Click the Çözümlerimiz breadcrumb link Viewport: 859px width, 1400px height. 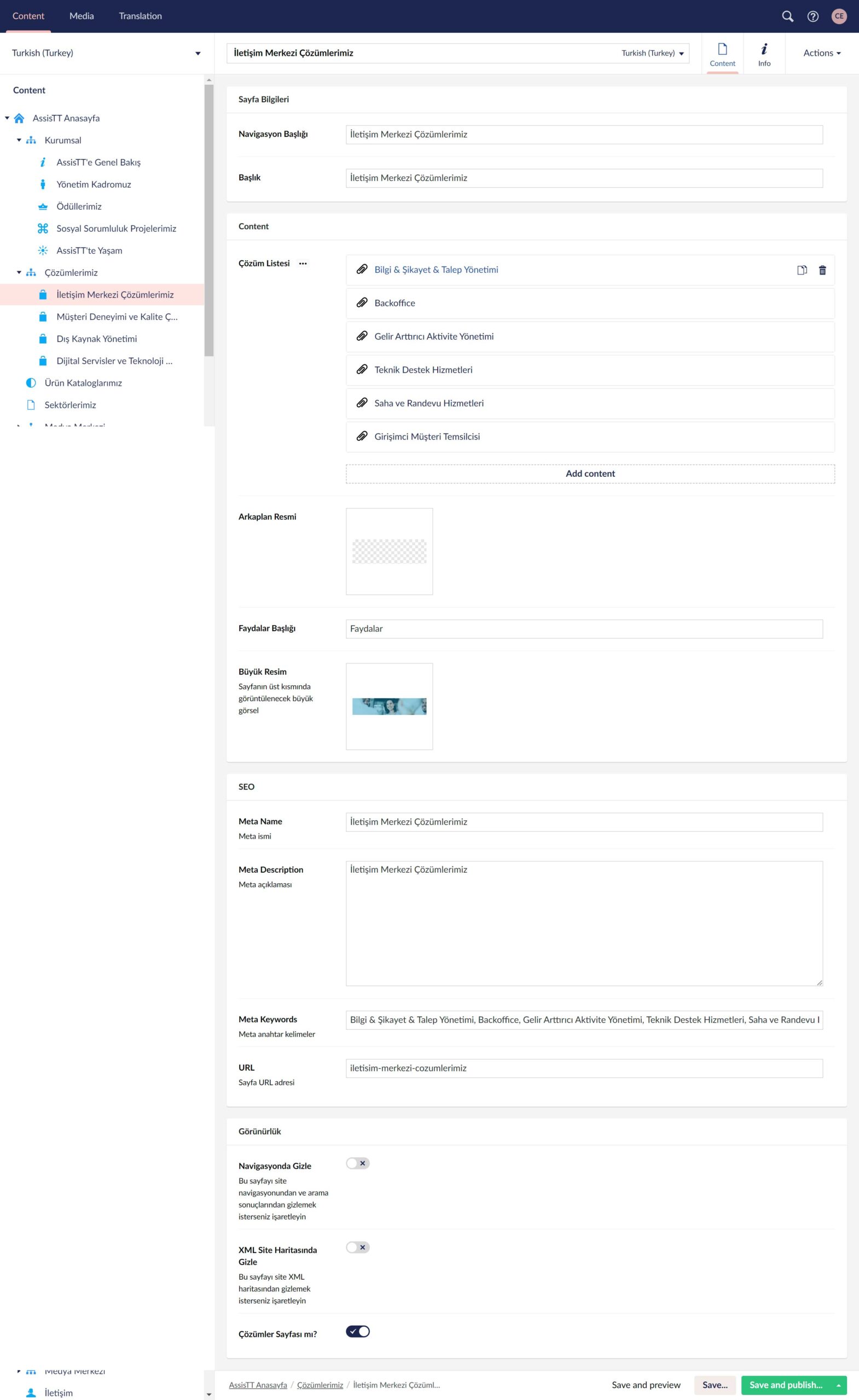coord(320,1385)
